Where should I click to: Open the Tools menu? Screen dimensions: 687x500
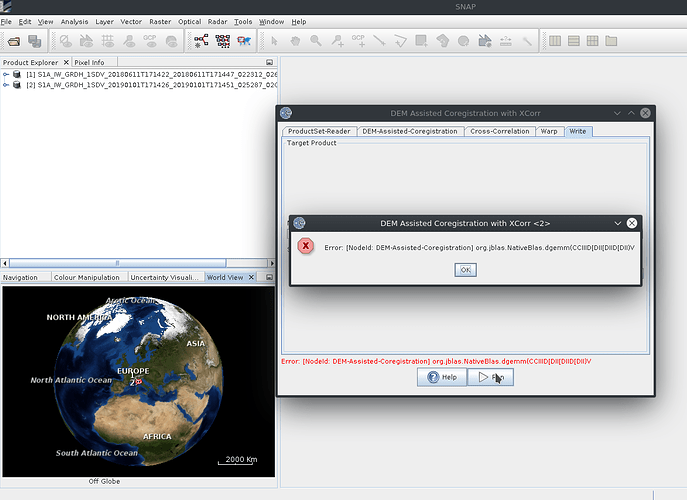click(x=243, y=21)
